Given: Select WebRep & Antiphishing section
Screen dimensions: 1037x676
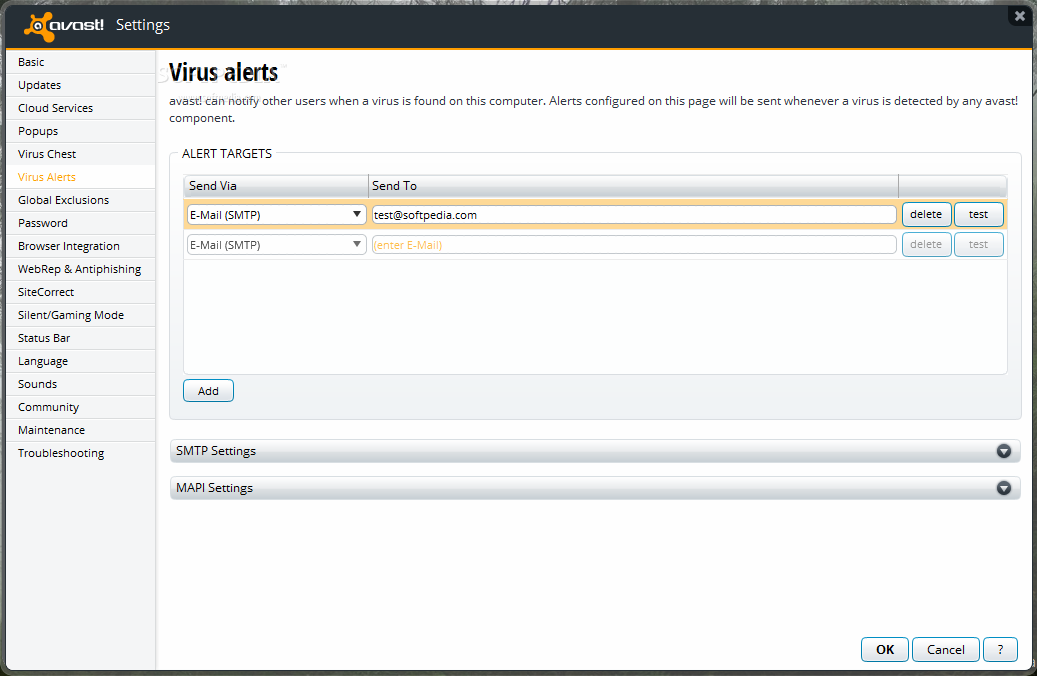Looking at the screenshot, I should [81, 269].
